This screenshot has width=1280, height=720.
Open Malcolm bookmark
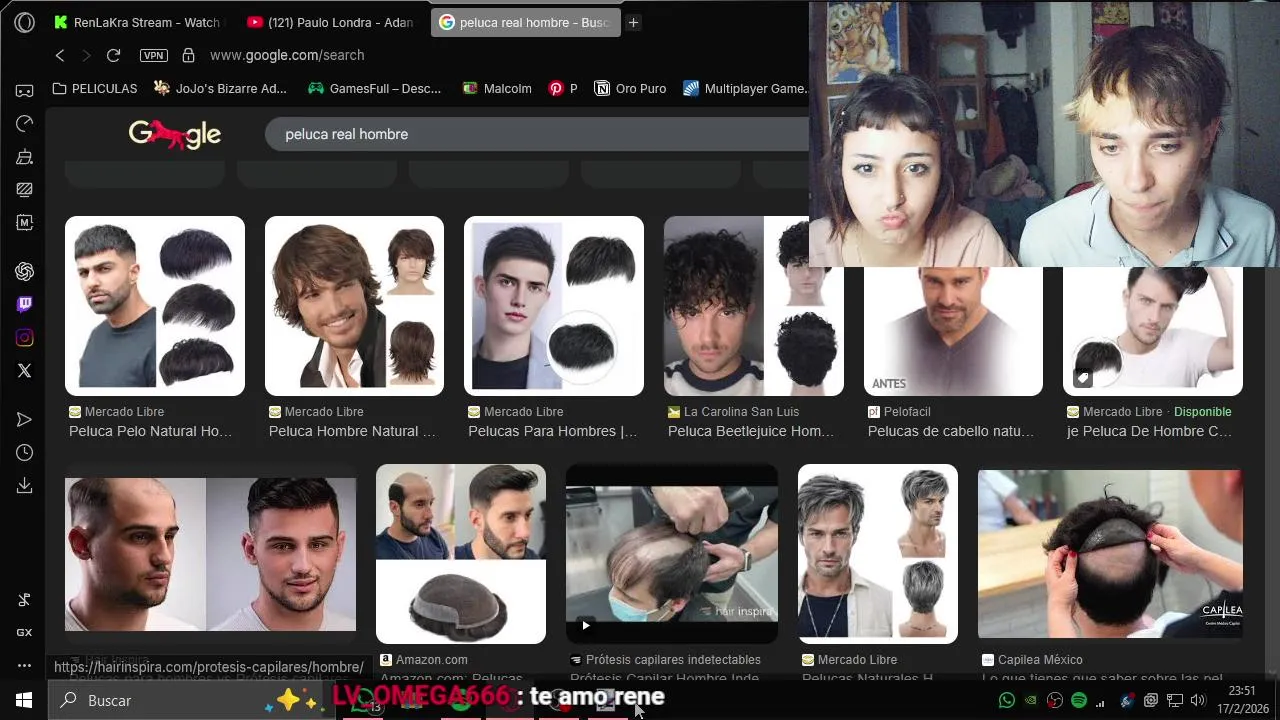tap(497, 88)
